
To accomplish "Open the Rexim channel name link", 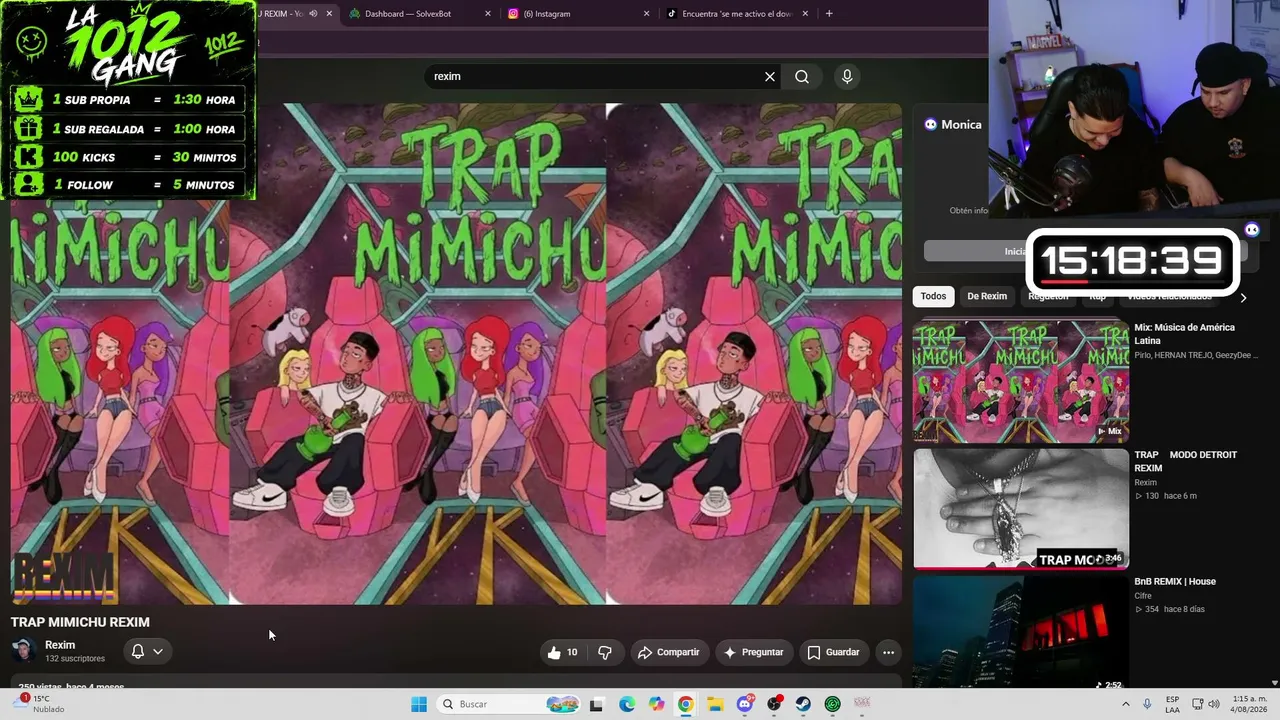I will 60,645.
